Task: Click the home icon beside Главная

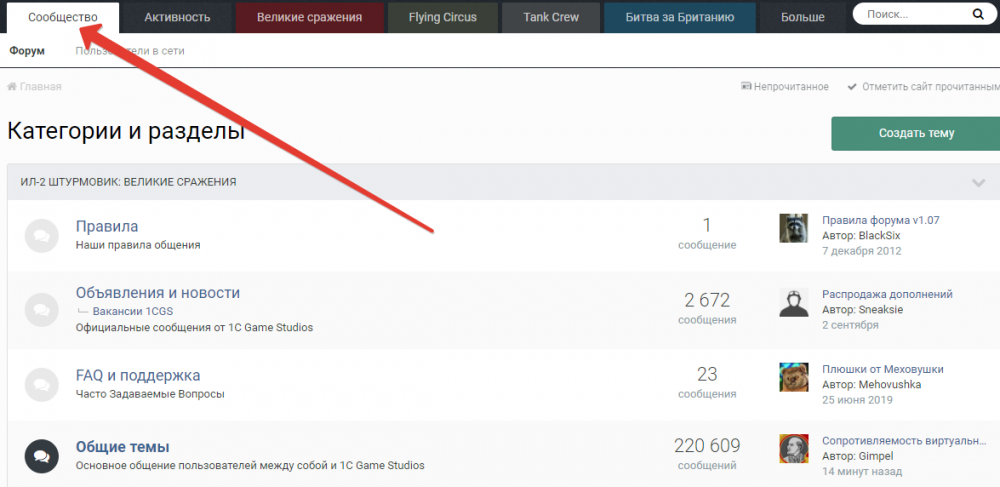Action: (x=12, y=87)
